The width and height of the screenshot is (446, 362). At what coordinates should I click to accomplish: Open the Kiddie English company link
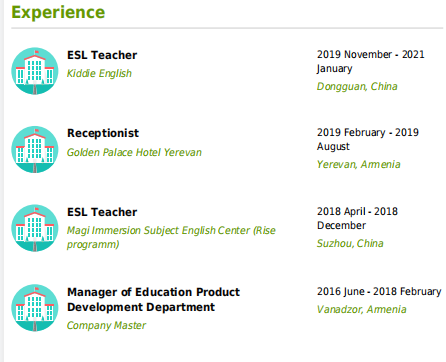pos(99,73)
